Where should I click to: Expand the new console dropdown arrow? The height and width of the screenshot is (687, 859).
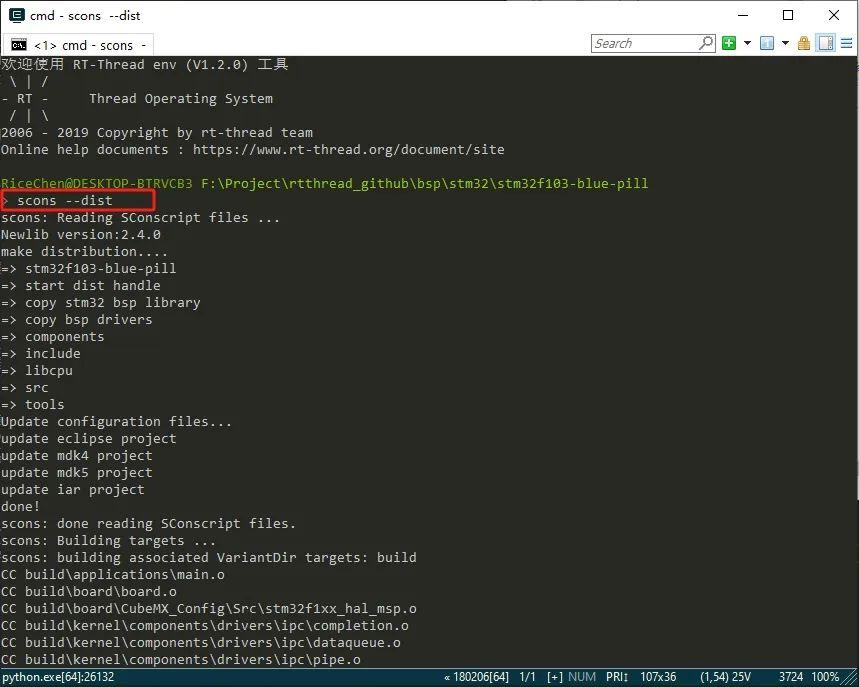point(747,43)
